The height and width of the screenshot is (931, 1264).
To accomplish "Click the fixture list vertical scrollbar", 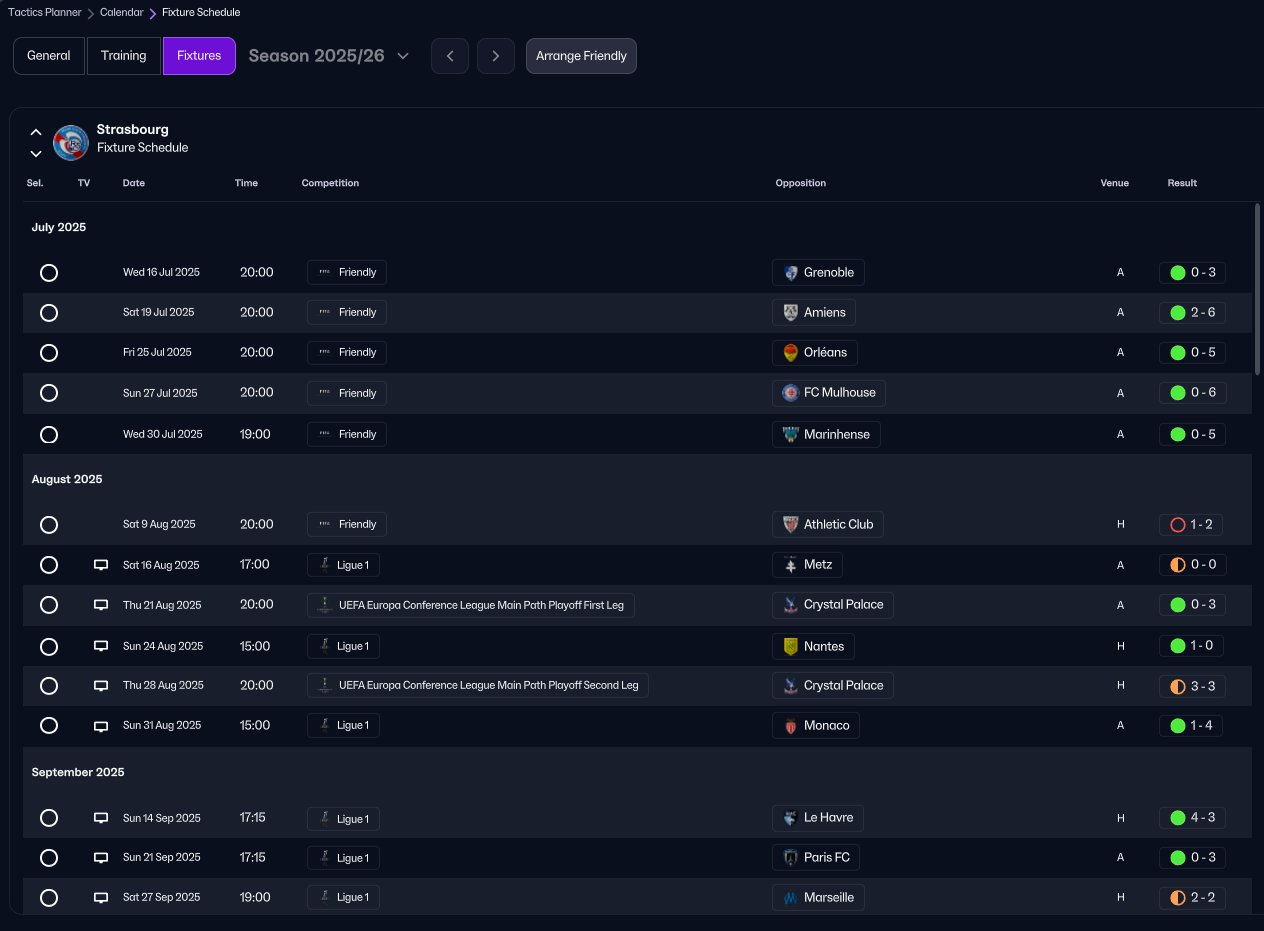I will (1257, 290).
